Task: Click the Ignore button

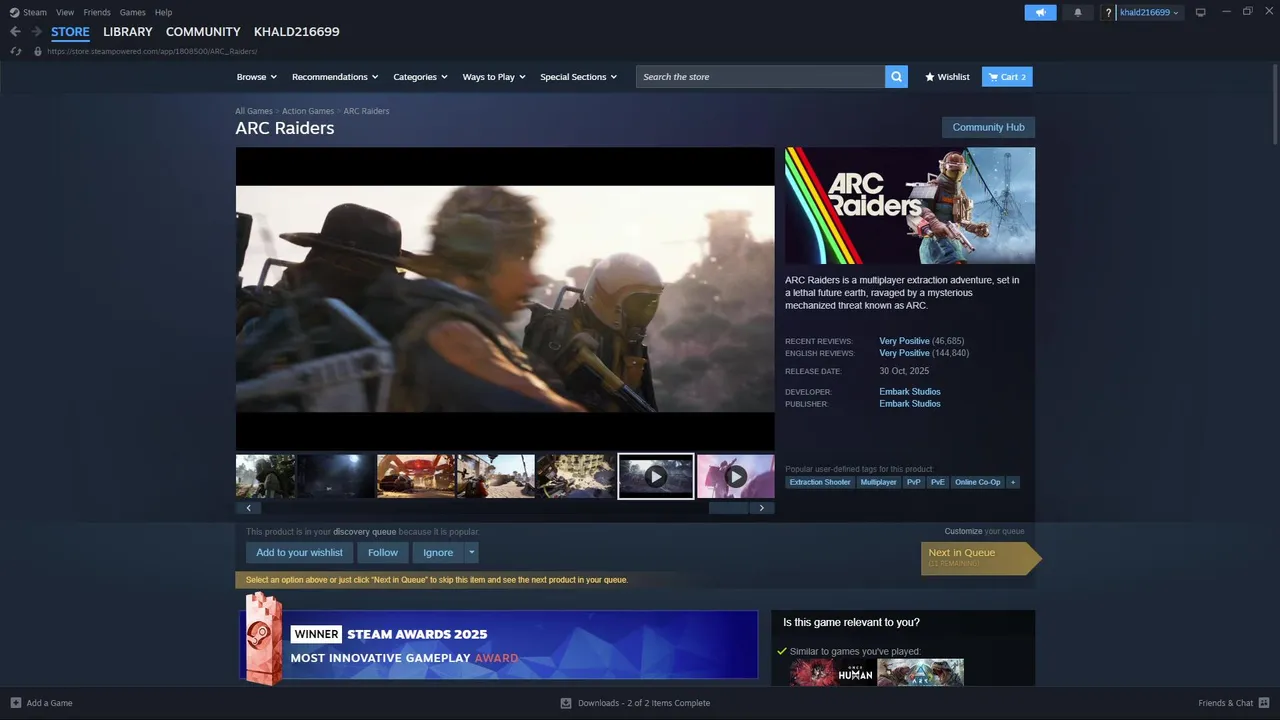Action: click(x=438, y=552)
